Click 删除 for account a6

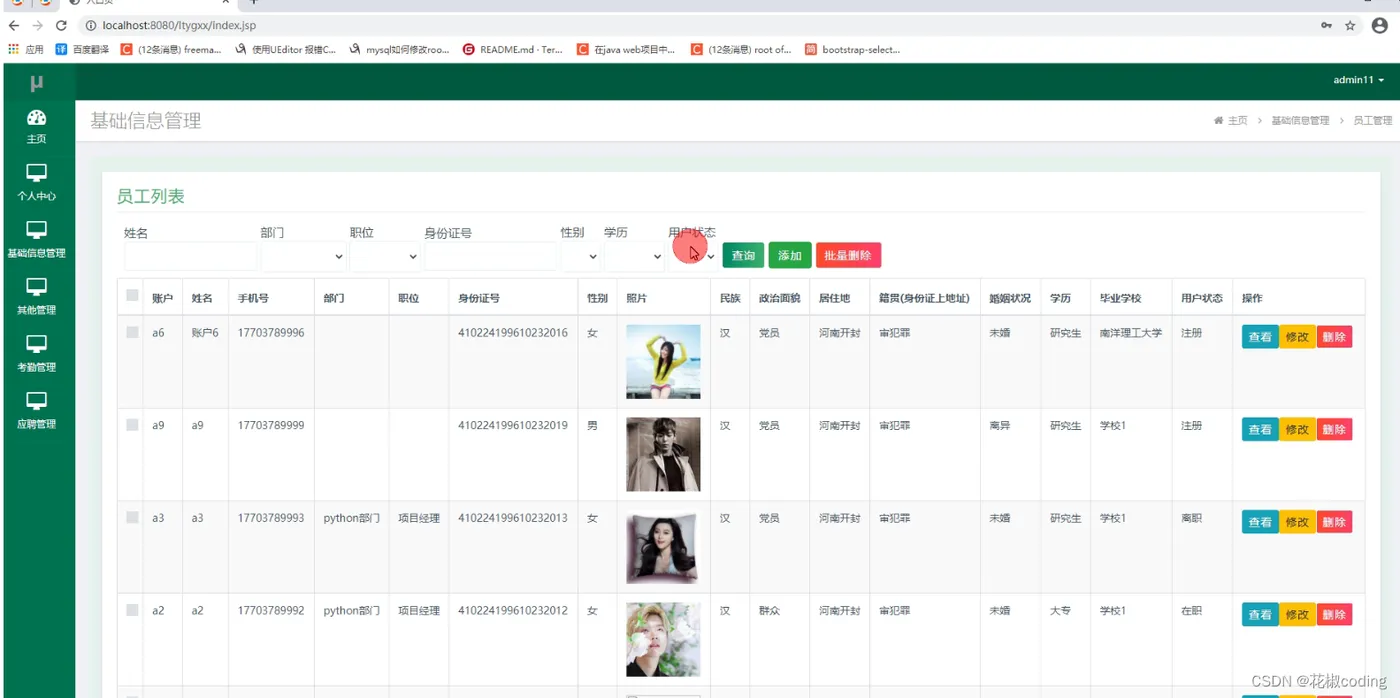(x=1334, y=337)
